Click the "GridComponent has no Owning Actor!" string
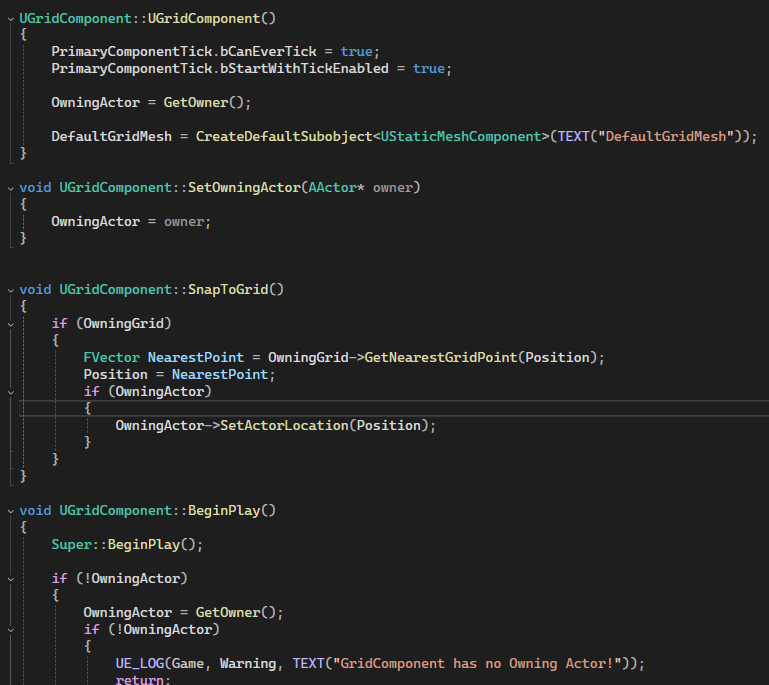This screenshot has width=769, height=685. point(477,663)
